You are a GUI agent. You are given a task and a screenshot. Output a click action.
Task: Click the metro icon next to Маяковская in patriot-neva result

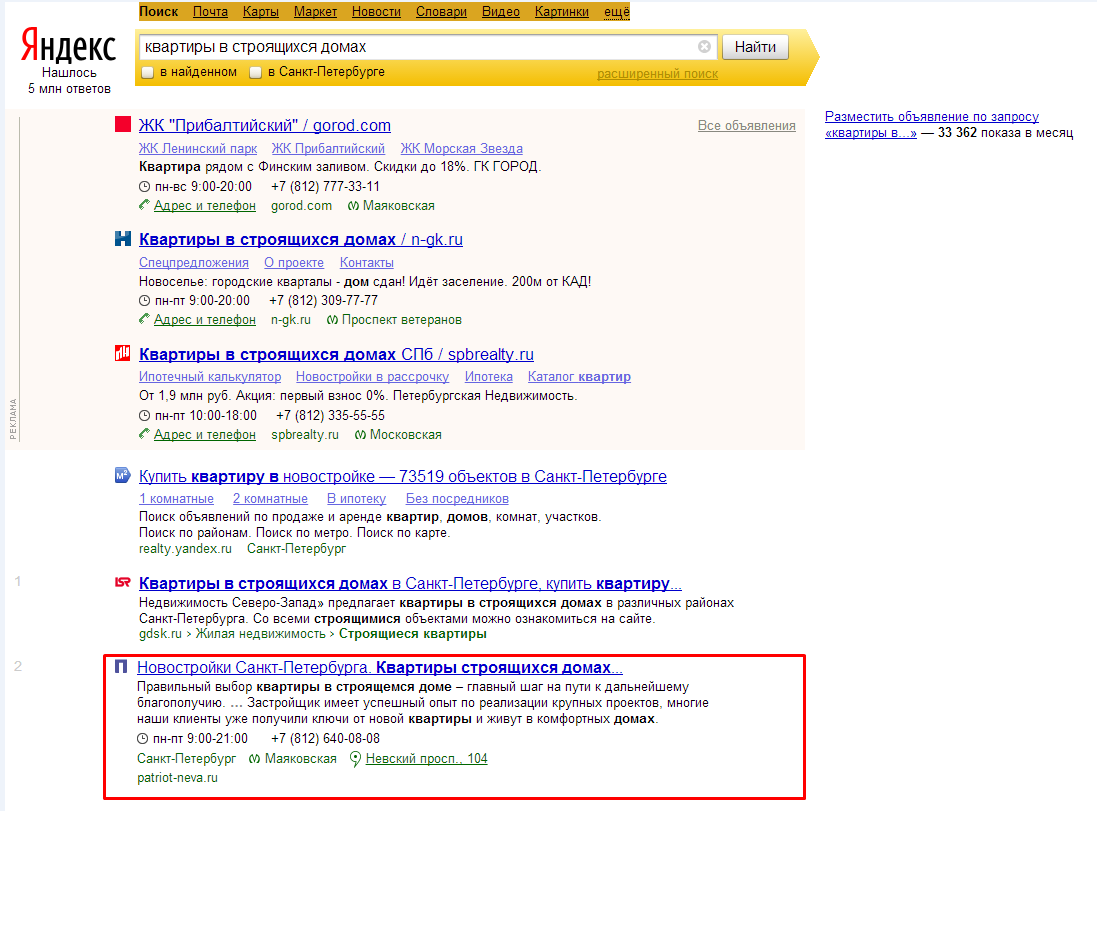click(x=255, y=759)
